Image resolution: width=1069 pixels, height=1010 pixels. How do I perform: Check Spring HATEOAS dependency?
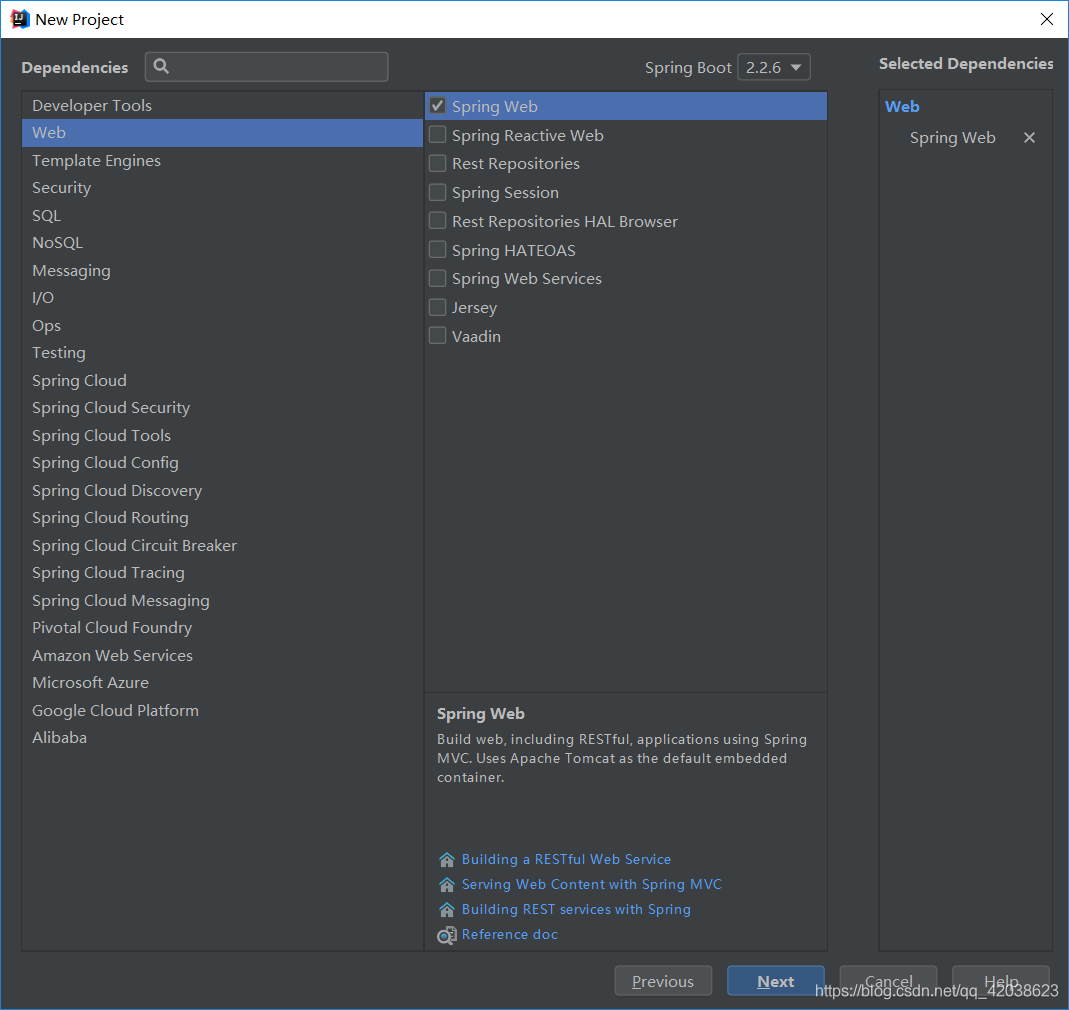click(438, 250)
